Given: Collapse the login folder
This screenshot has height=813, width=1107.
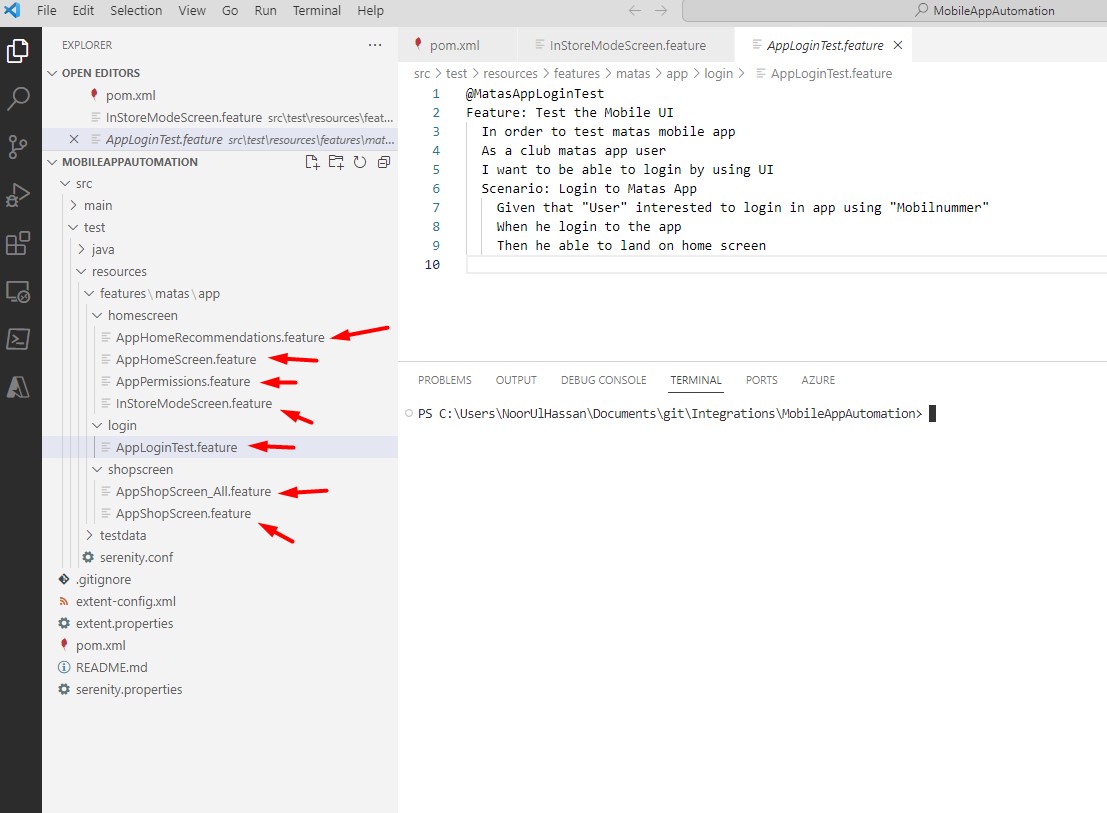Looking at the screenshot, I should coord(97,425).
